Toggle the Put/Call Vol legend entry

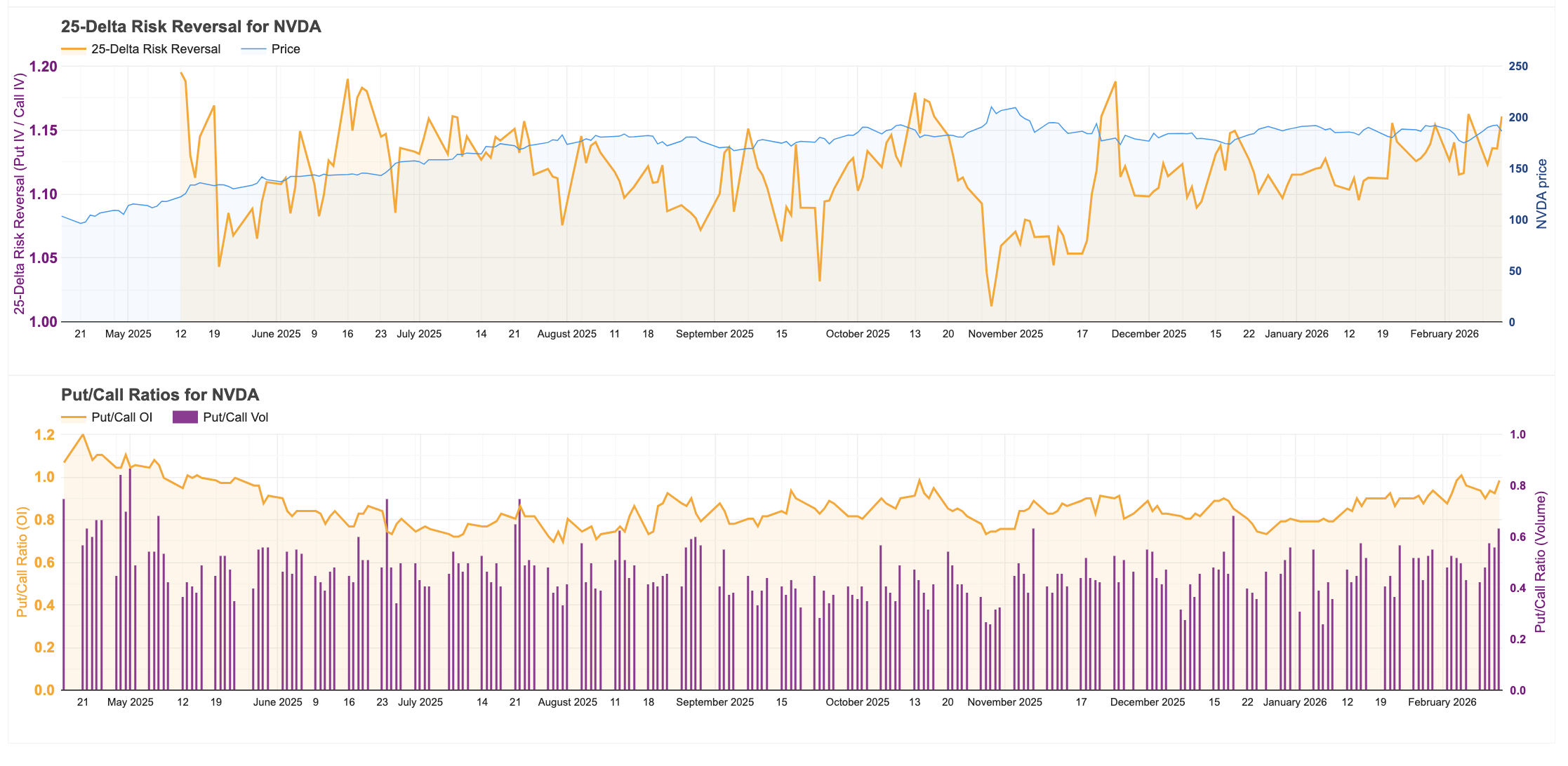click(x=235, y=417)
